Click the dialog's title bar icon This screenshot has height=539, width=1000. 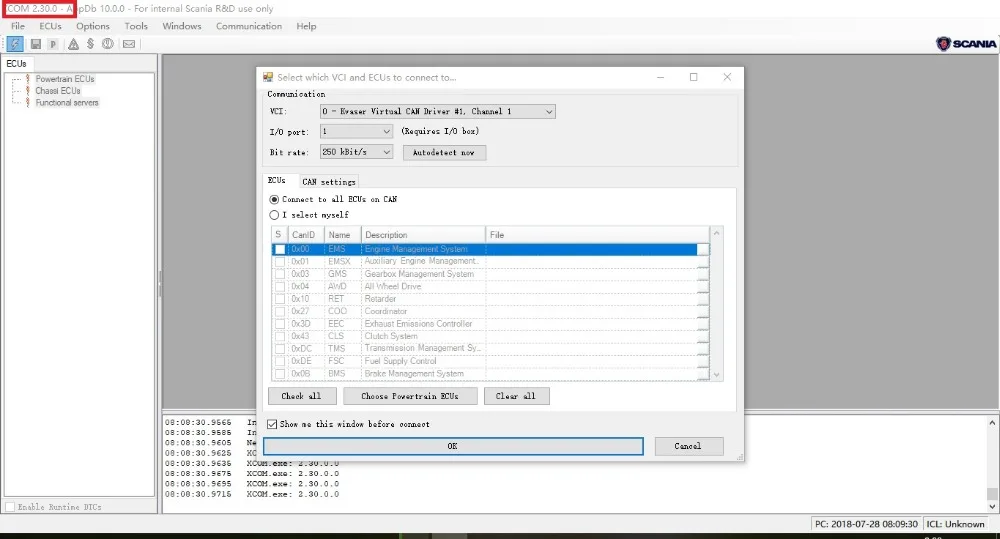(x=268, y=77)
